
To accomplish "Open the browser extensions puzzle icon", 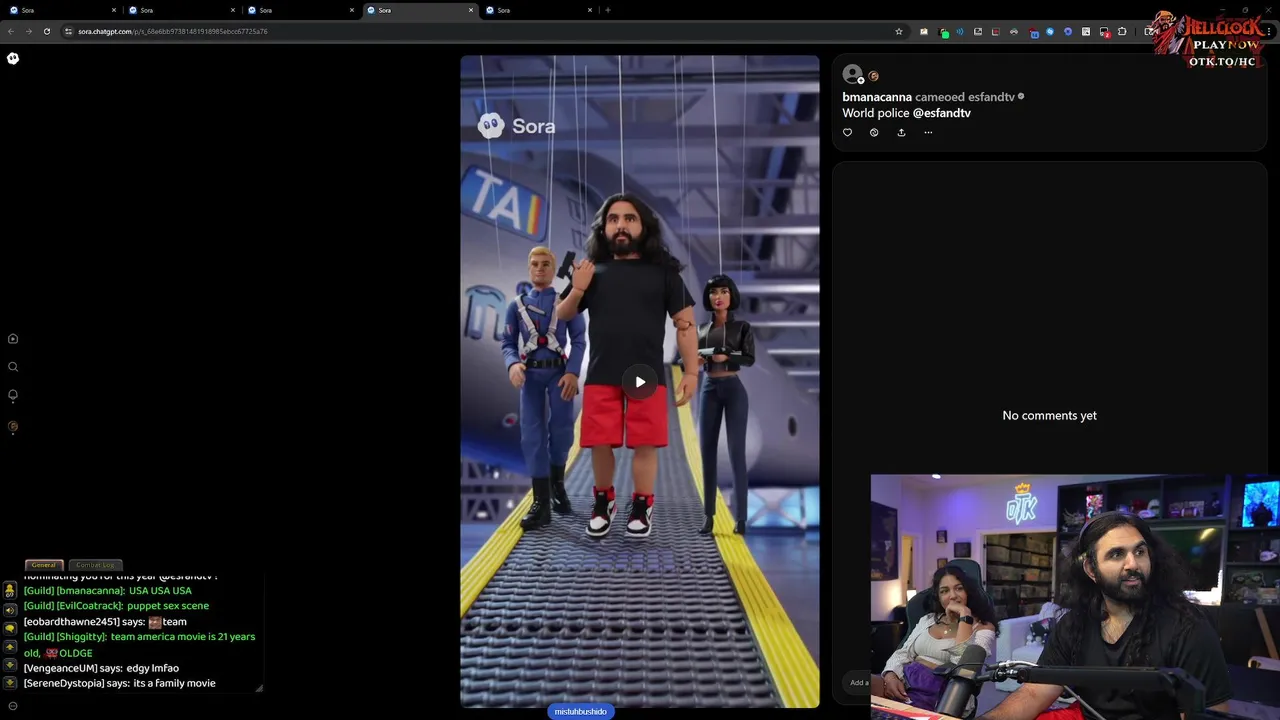I will click(x=1122, y=31).
